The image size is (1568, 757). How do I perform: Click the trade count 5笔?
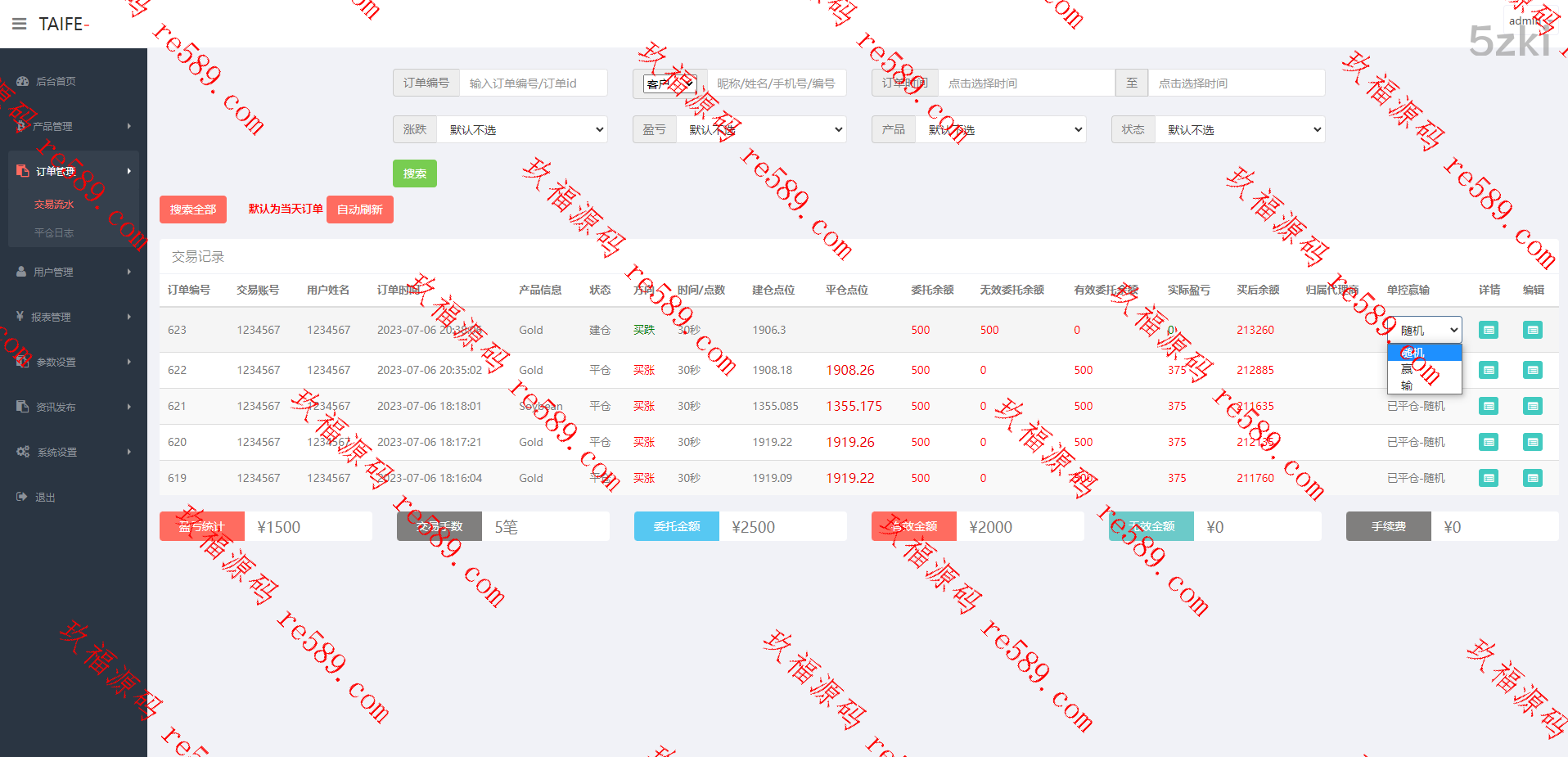tap(507, 527)
